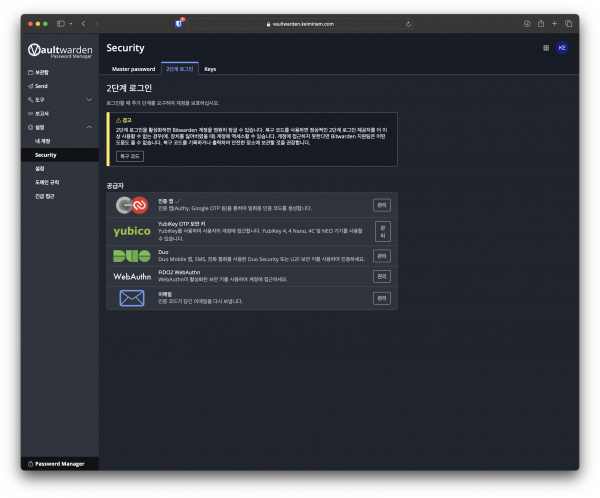Click the Bitwarden extension icon in Safari toolbar
The height and width of the screenshot is (498, 600).
pyautogui.click(x=179, y=22)
